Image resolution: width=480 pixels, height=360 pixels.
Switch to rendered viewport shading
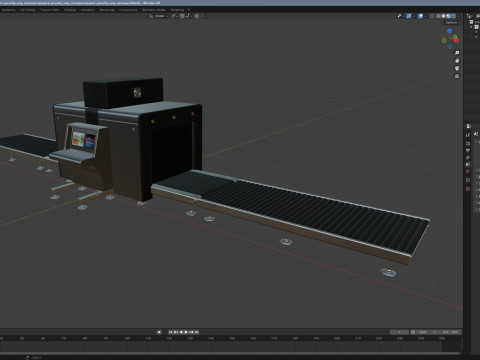[x=454, y=16]
